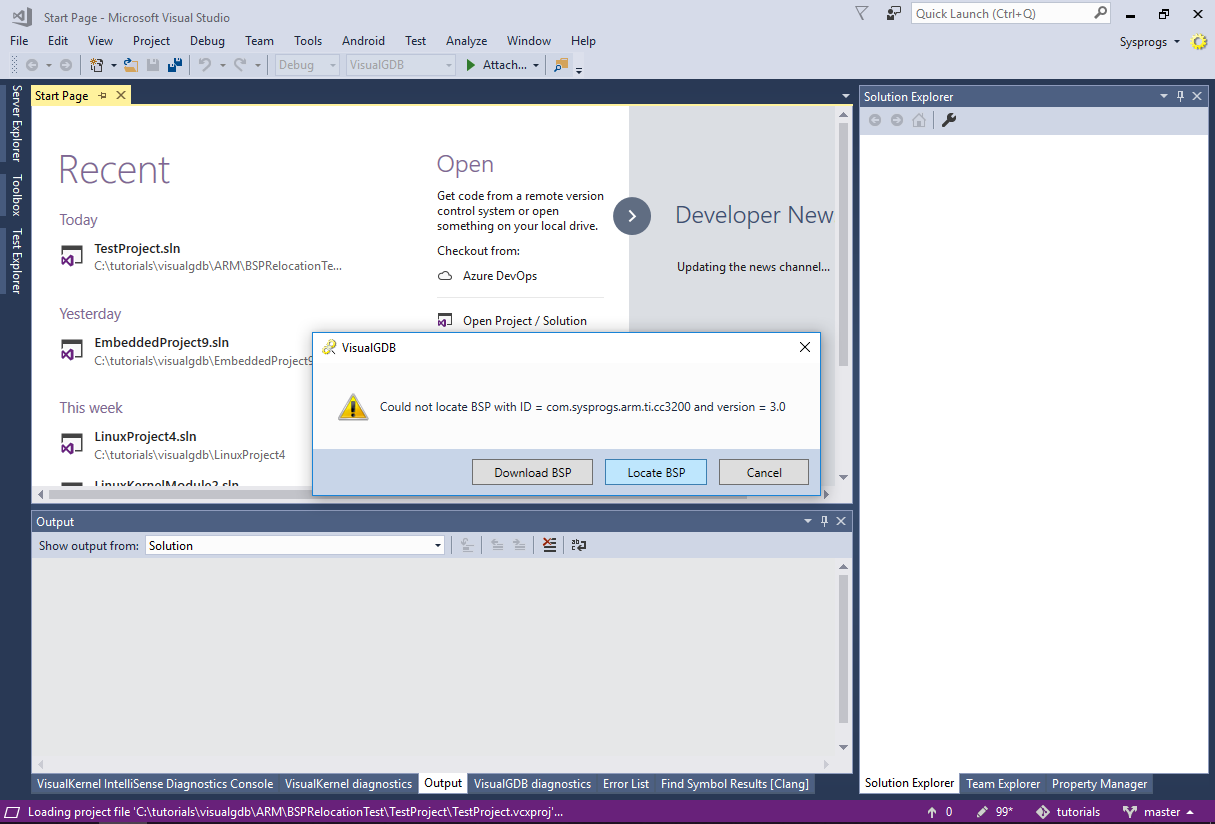Open the Server Explorer side tab
The height and width of the screenshot is (824, 1215).
click(16, 123)
